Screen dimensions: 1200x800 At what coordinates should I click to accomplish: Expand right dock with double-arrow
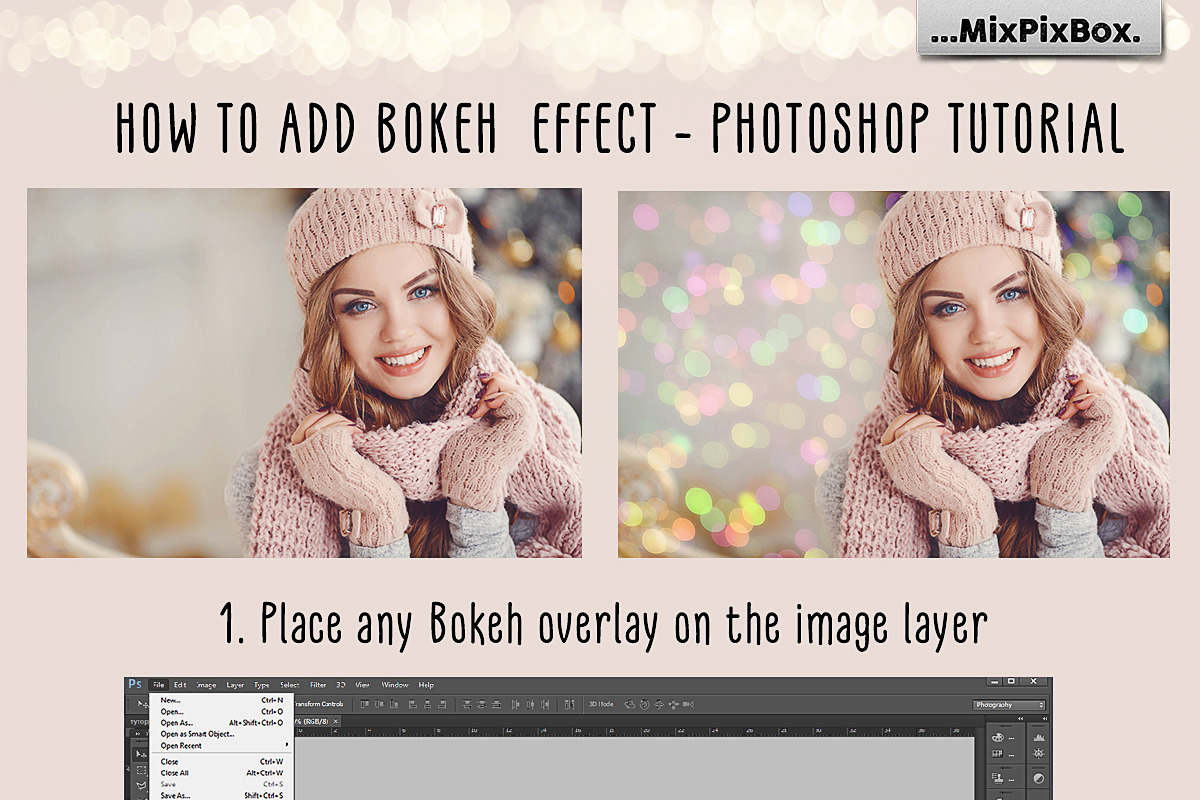(x=1045, y=718)
